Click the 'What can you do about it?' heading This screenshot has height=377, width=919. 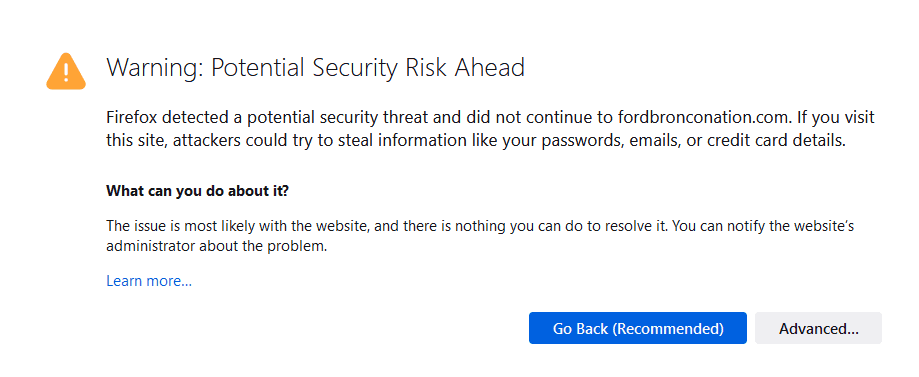(198, 191)
